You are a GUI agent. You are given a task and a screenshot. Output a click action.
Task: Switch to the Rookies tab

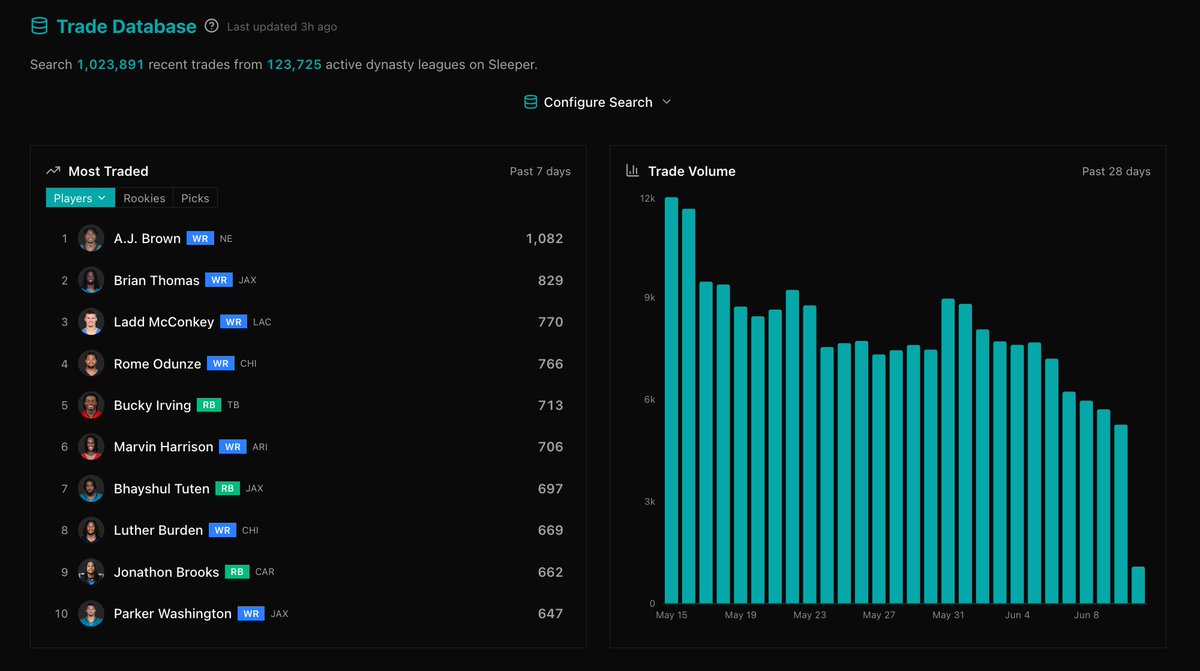tap(144, 198)
